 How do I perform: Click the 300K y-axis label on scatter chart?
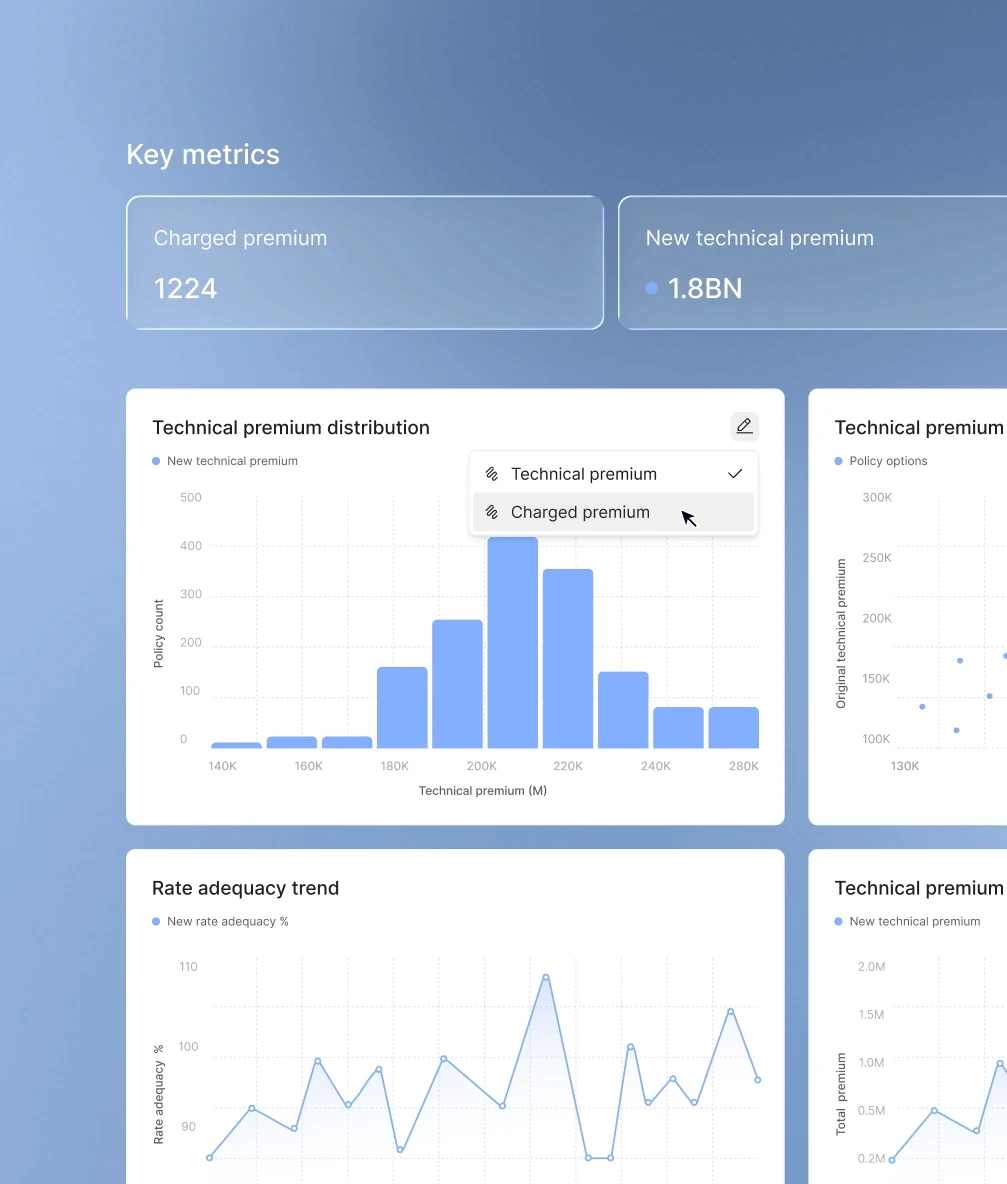(877, 498)
